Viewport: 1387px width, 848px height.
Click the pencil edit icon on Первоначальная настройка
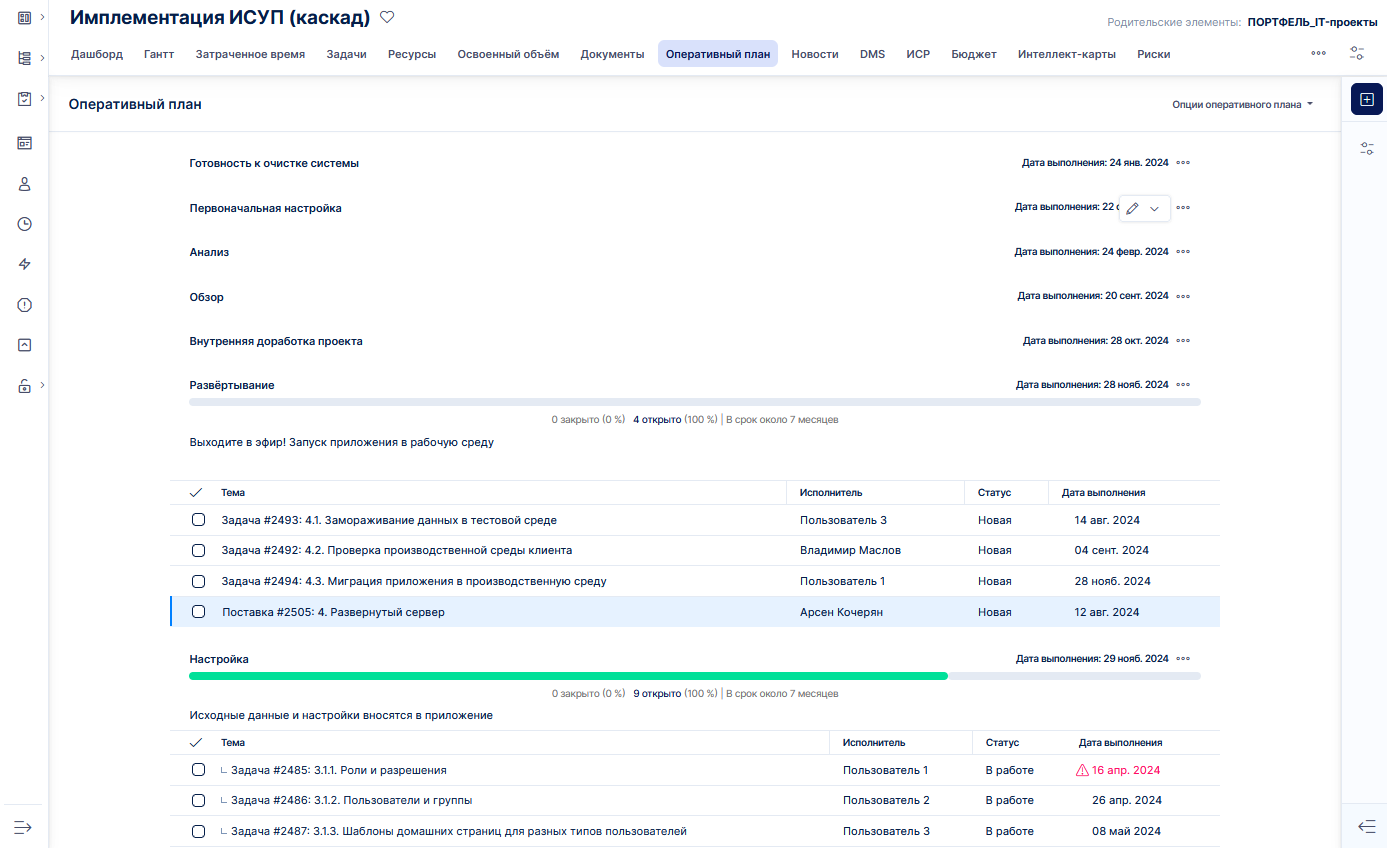pyautogui.click(x=1132, y=208)
